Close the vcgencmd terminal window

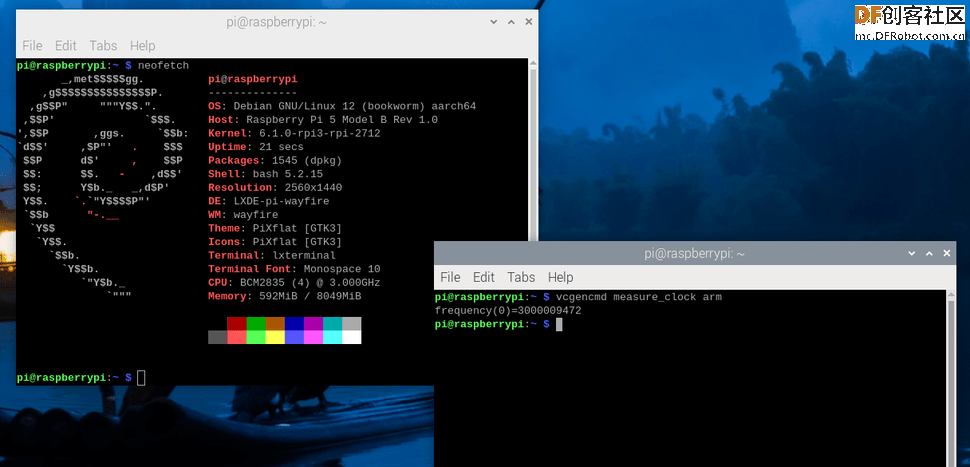[x=946, y=253]
